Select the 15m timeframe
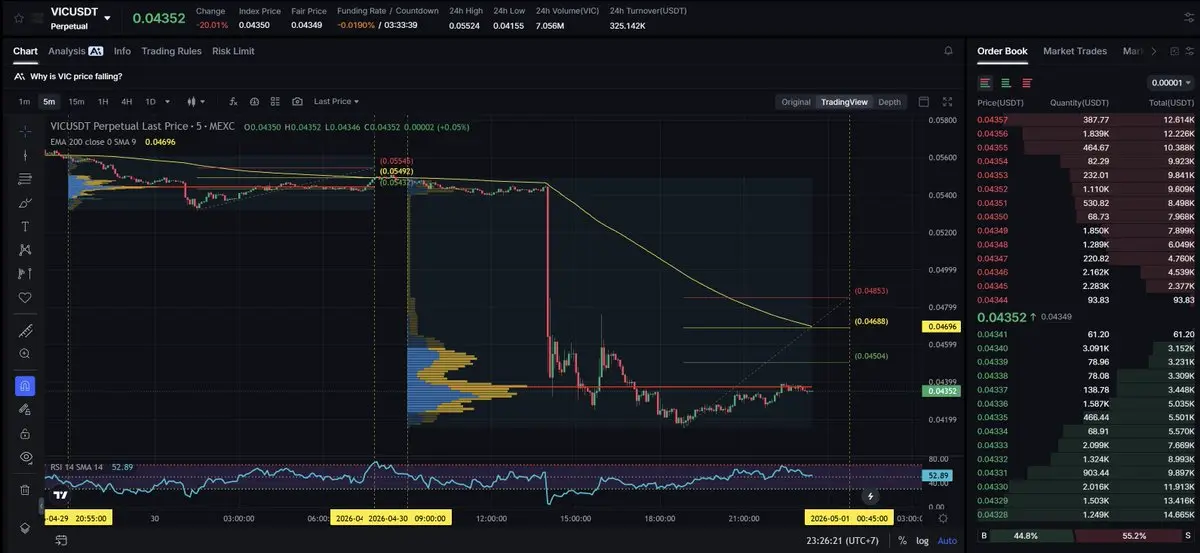The height and width of the screenshot is (553, 1200). click(76, 101)
